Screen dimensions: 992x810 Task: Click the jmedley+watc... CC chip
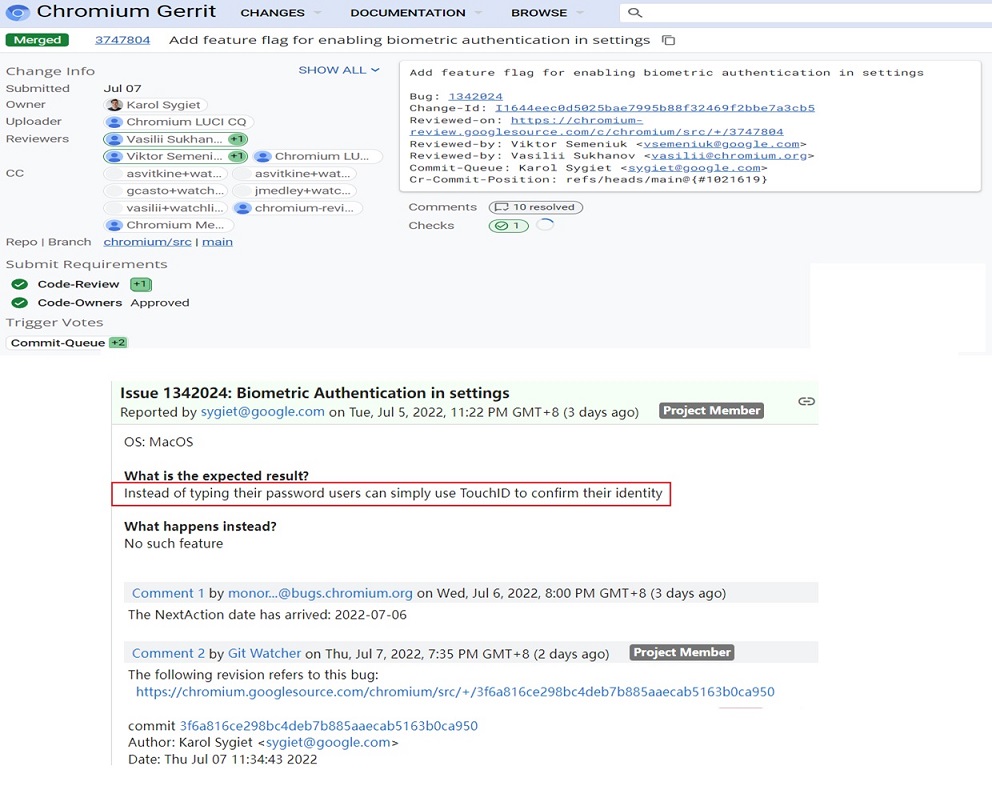click(x=295, y=190)
